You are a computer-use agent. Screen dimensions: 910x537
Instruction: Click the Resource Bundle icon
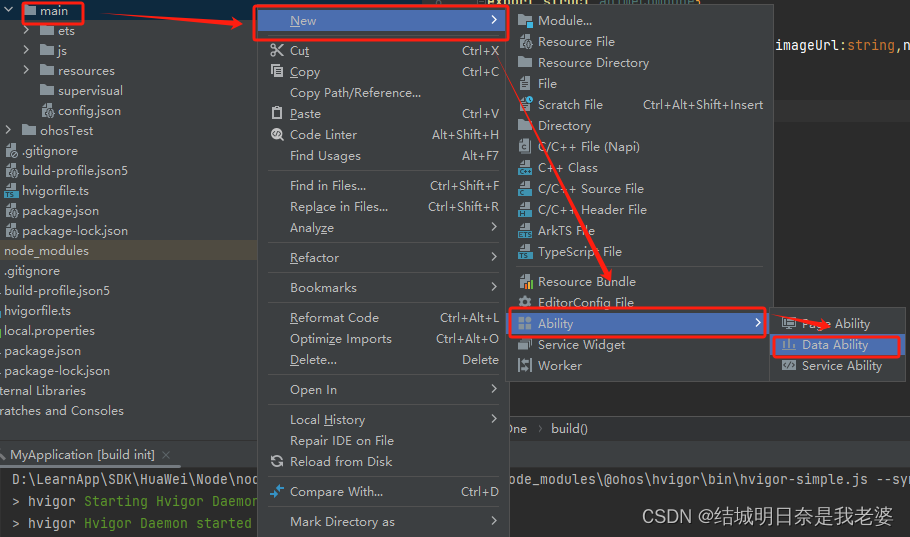526,282
